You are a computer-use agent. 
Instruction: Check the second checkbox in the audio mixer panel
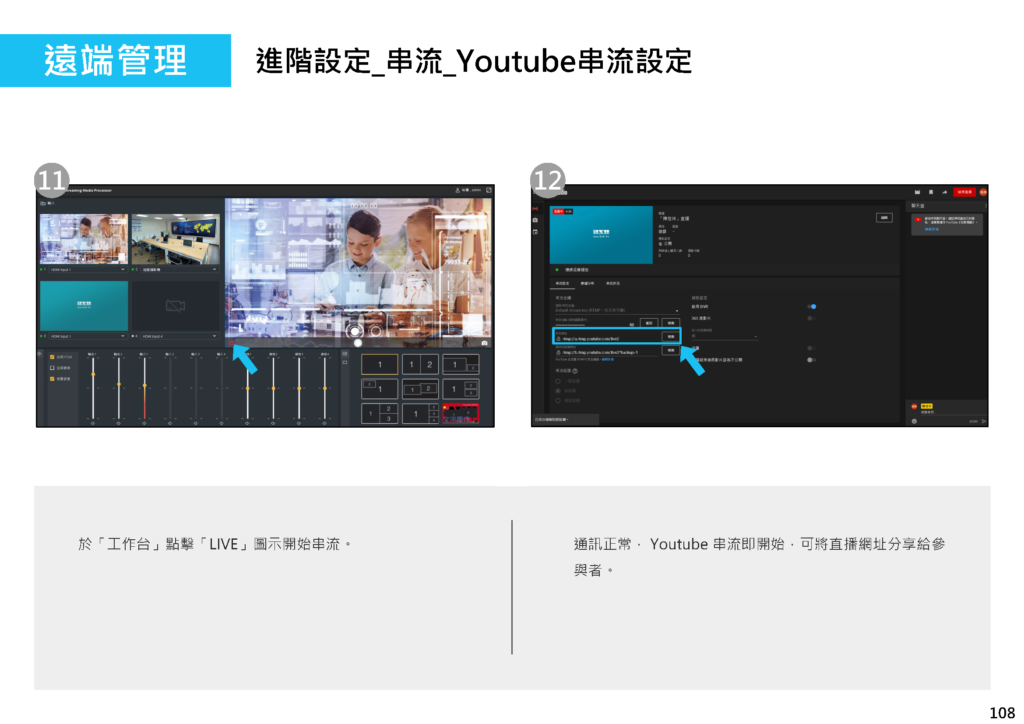(53, 367)
